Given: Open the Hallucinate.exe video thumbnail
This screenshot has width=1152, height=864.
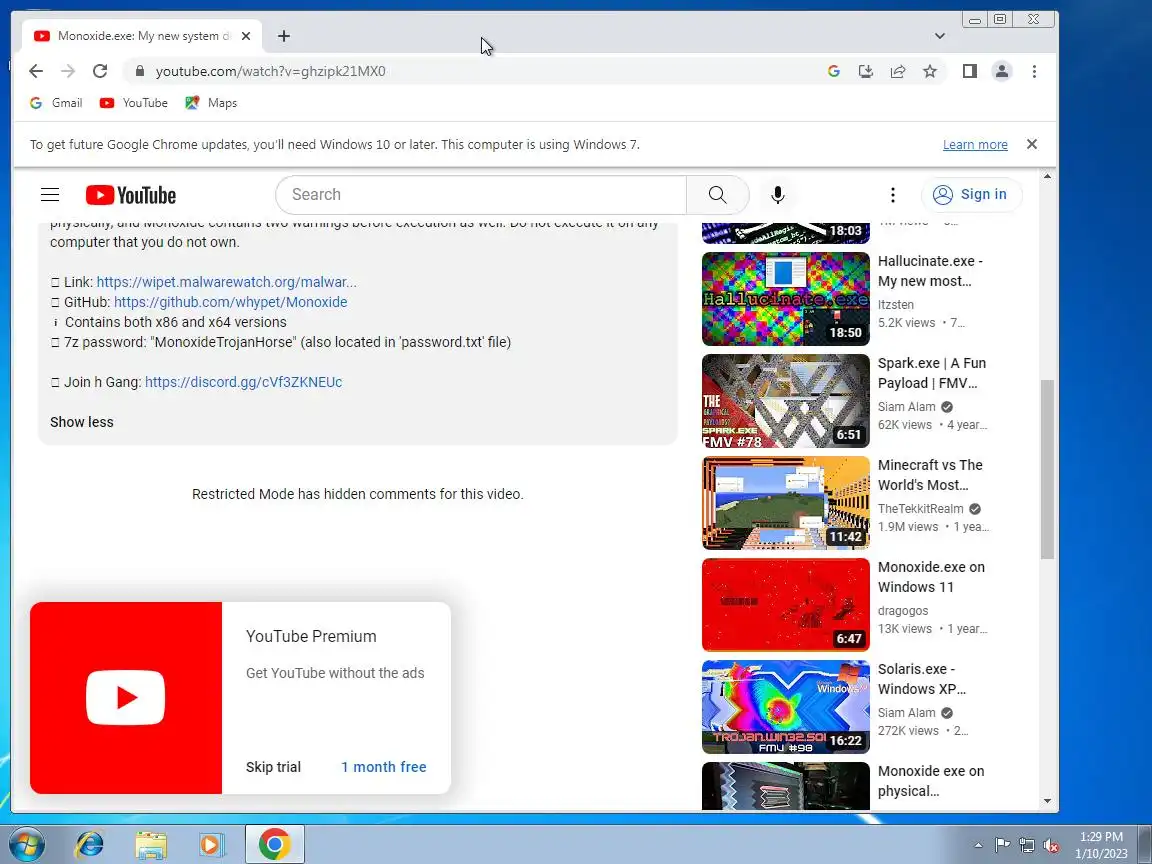Looking at the screenshot, I should coord(785,299).
